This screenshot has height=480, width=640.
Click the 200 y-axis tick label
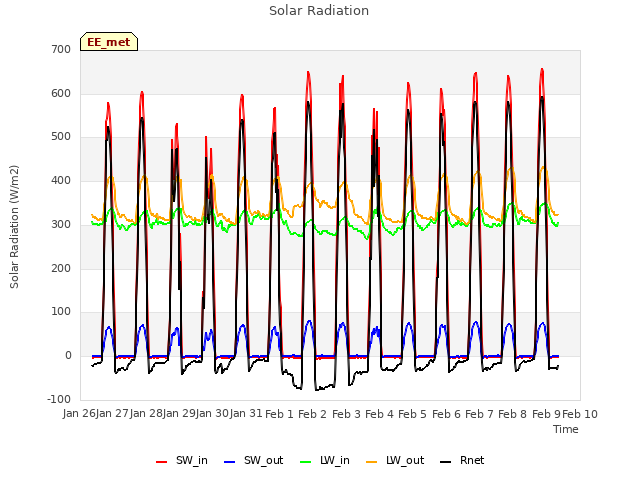coord(61,268)
